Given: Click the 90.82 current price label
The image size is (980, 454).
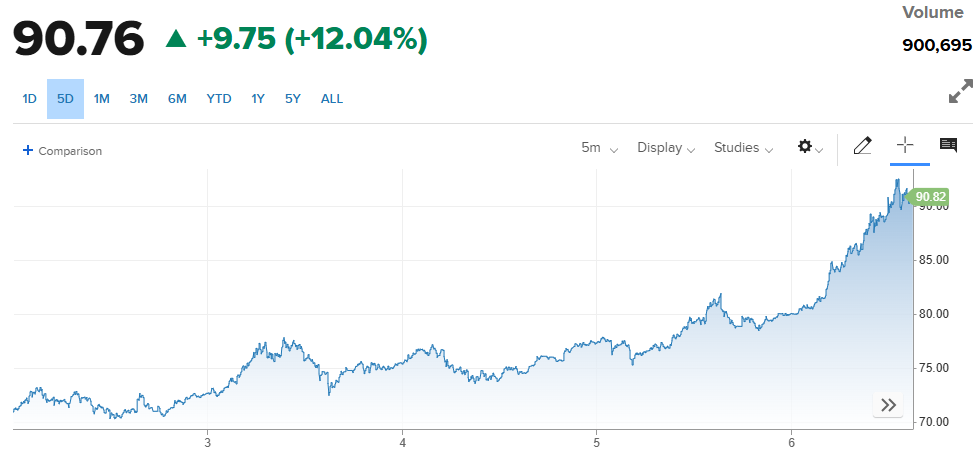Looking at the screenshot, I should (x=930, y=196).
